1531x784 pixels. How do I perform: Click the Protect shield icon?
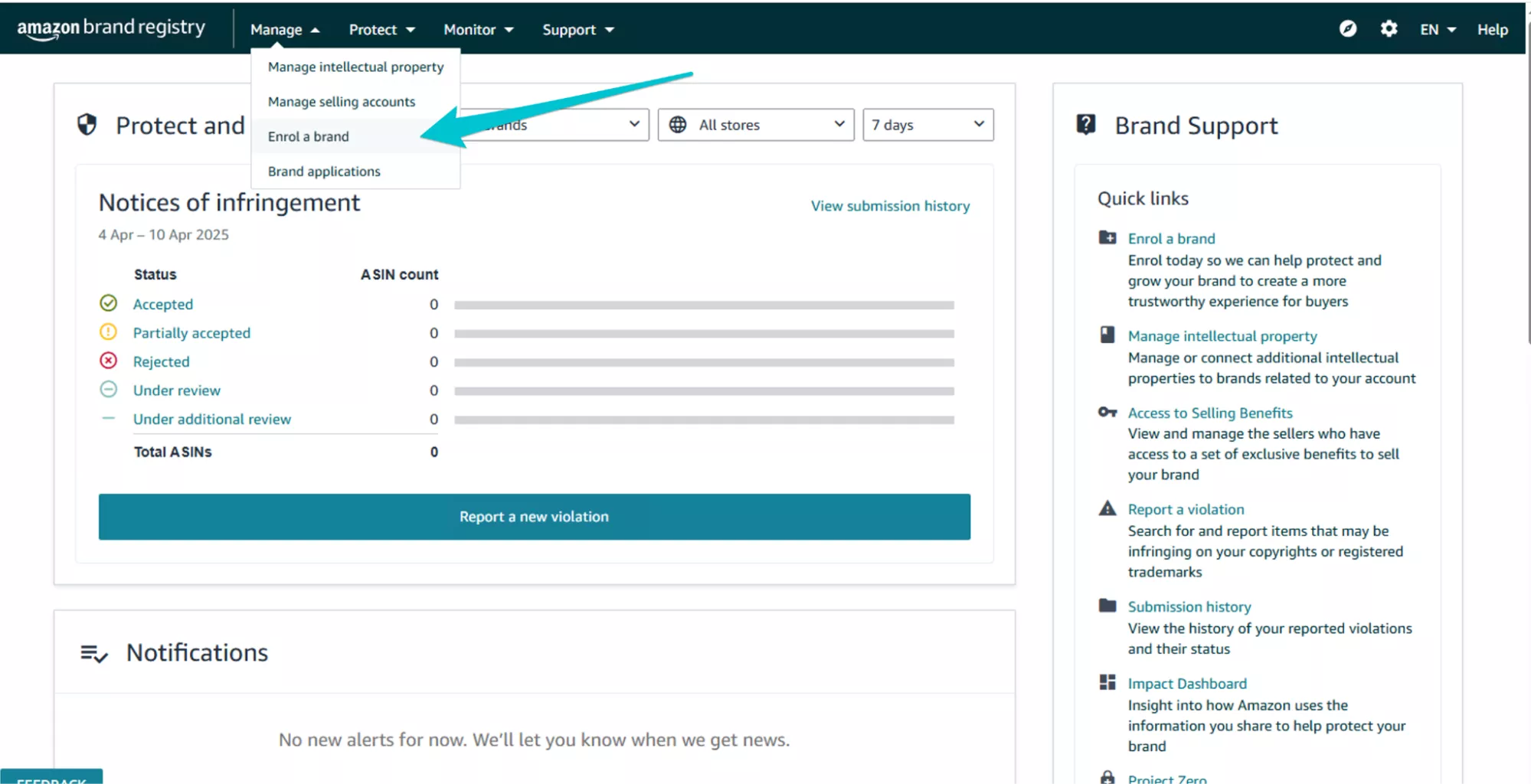[87, 125]
